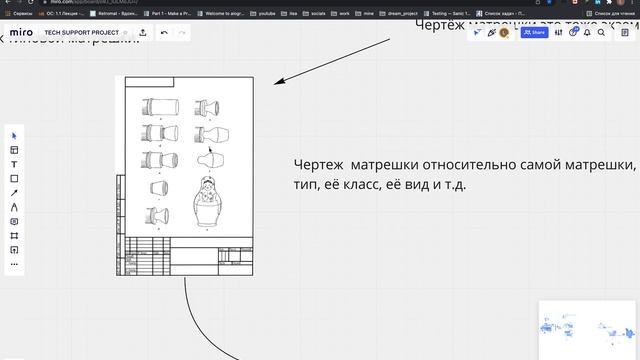640x360 pixels.
Task: Open the activity timer icon with badge
Action: tap(573, 32)
